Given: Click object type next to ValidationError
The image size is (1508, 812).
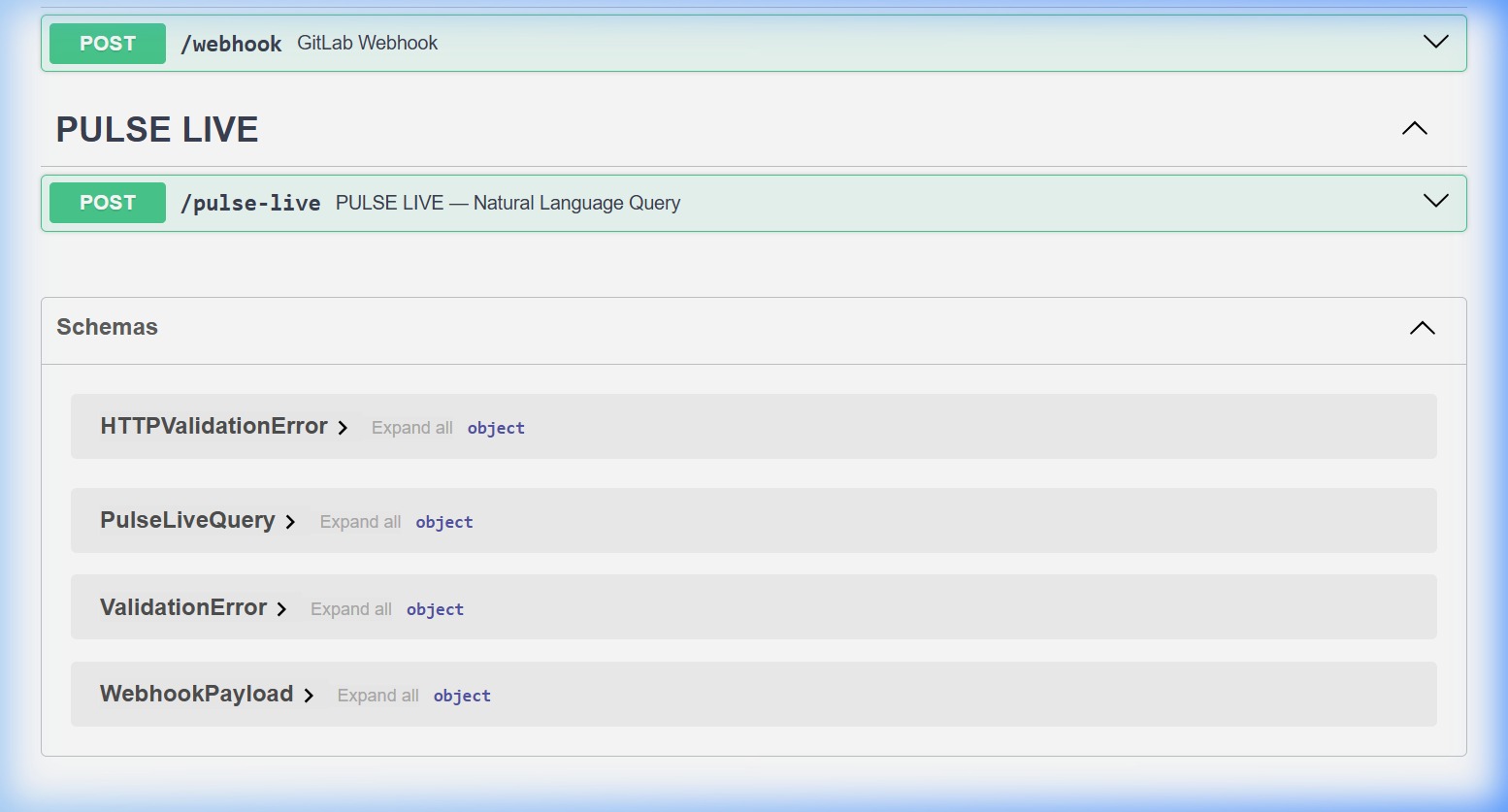Looking at the screenshot, I should (x=435, y=609).
